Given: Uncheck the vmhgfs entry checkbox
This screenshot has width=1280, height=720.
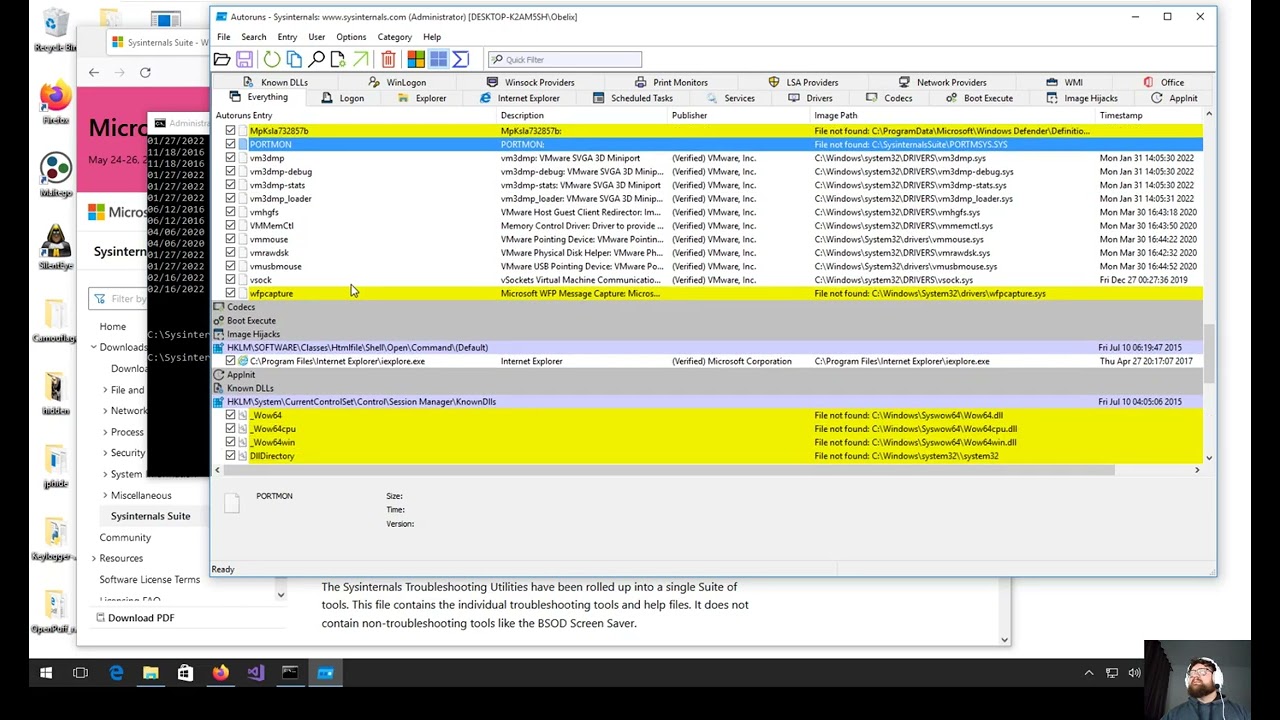Looking at the screenshot, I should click(x=231, y=212).
